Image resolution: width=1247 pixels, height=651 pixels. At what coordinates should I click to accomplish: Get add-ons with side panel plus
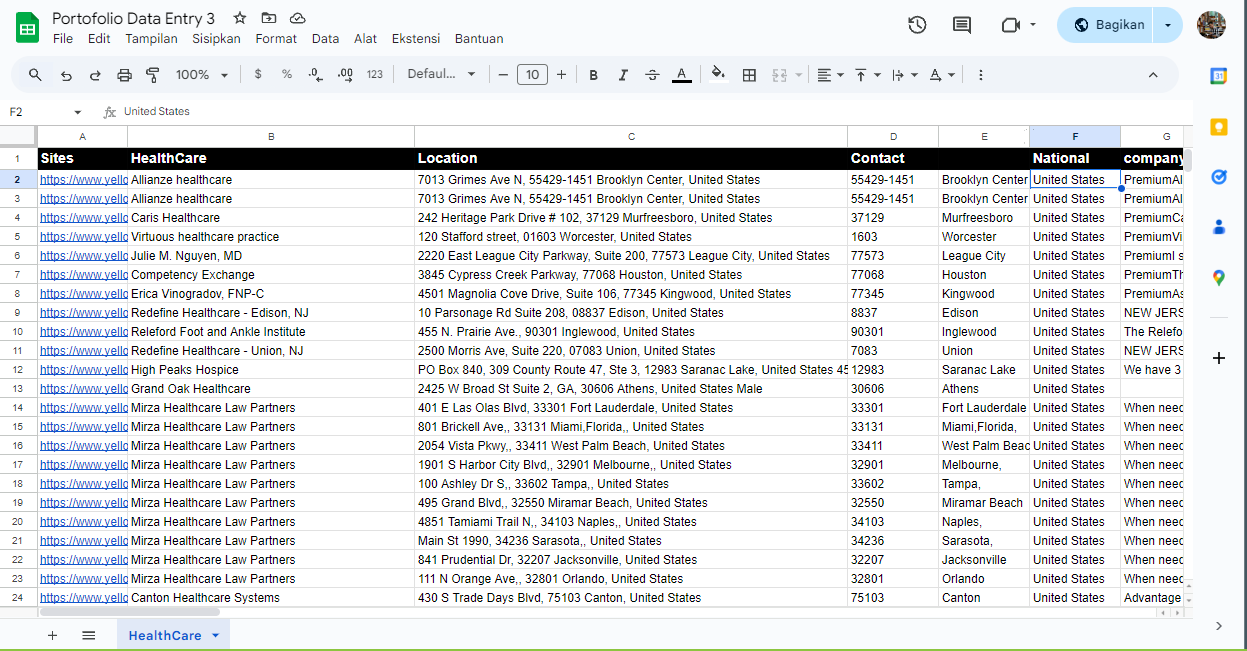click(x=1219, y=358)
